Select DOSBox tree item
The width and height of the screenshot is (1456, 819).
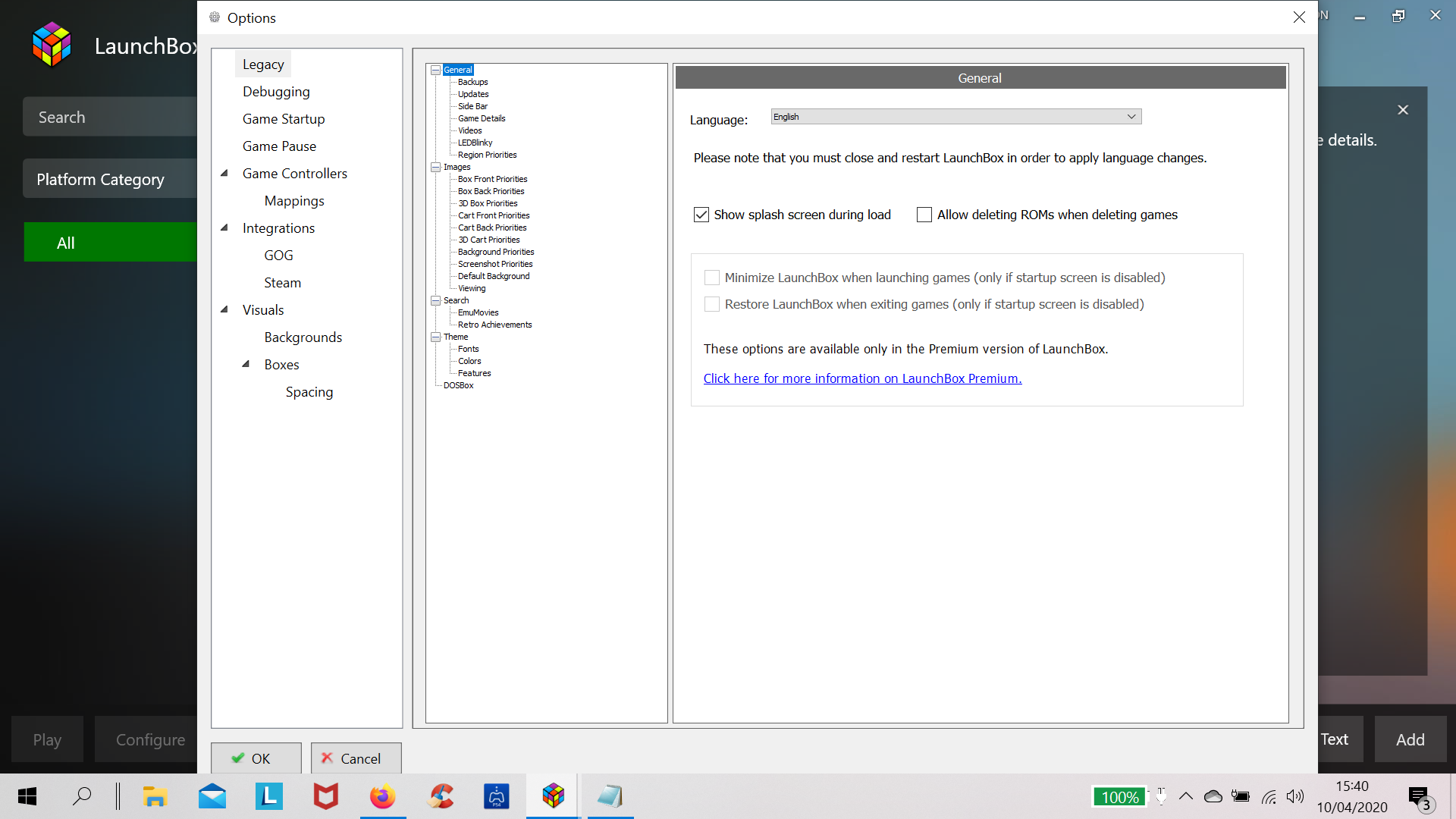[x=458, y=385]
